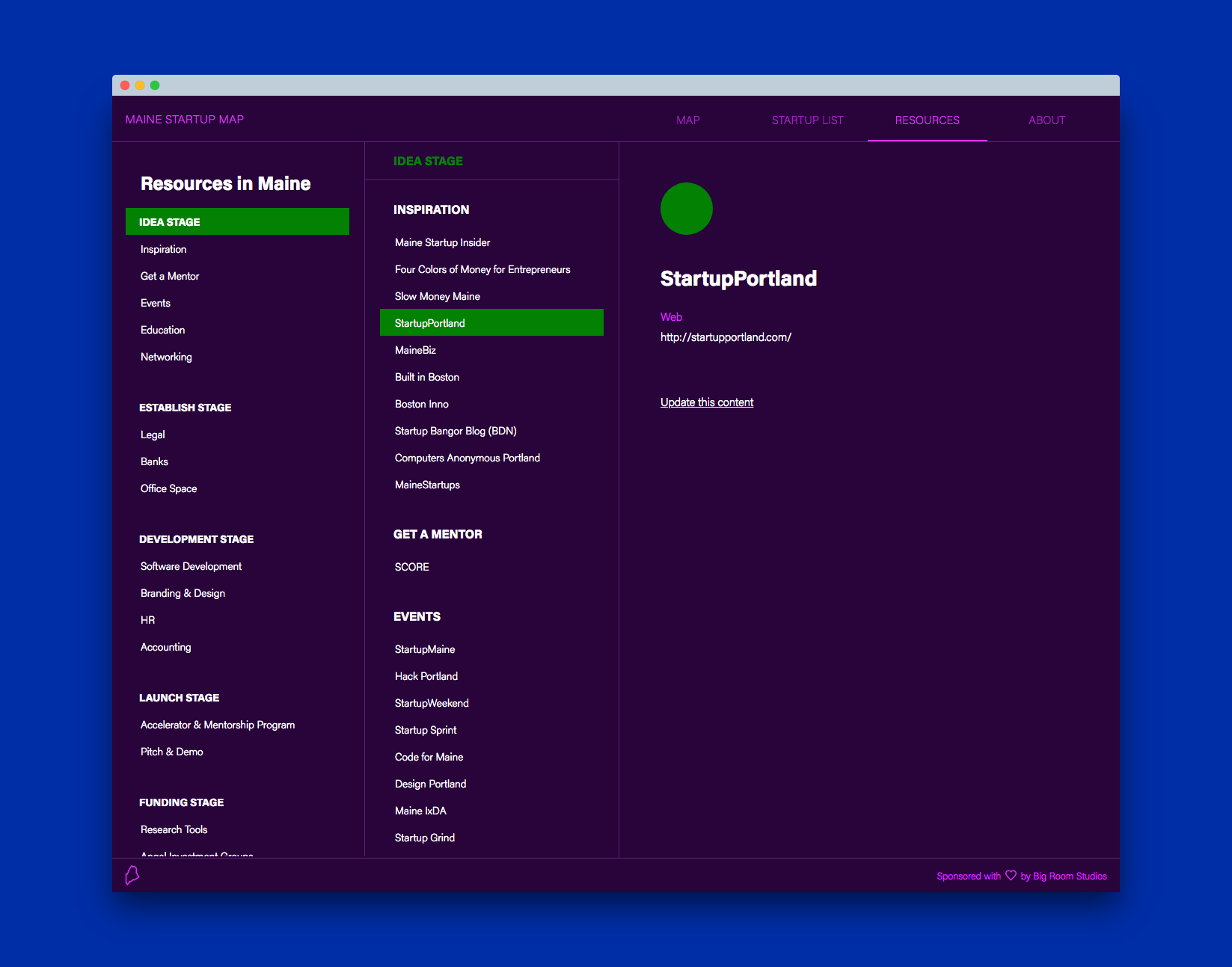The image size is (1232, 967).
Task: Open Computers Anonymous Portland
Action: pyautogui.click(x=468, y=458)
